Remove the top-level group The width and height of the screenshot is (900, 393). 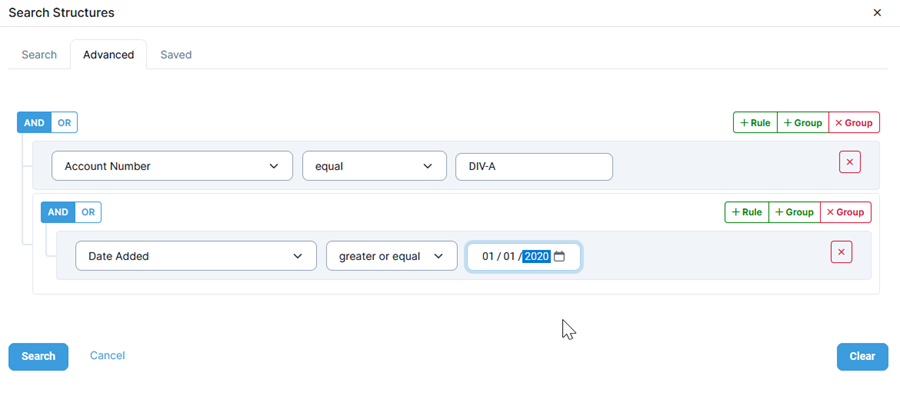(854, 123)
